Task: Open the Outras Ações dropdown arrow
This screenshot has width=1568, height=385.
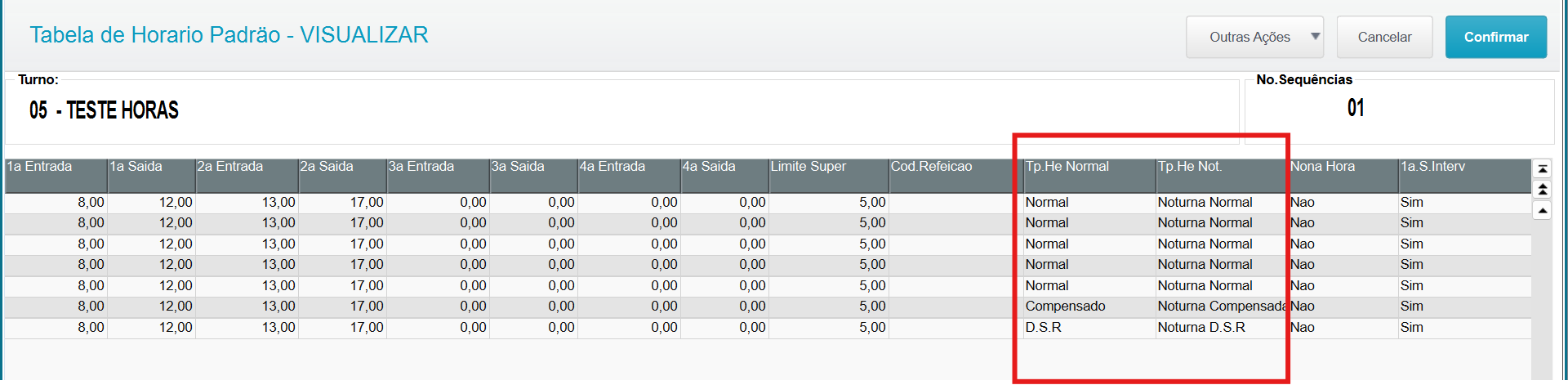Action: (1315, 37)
